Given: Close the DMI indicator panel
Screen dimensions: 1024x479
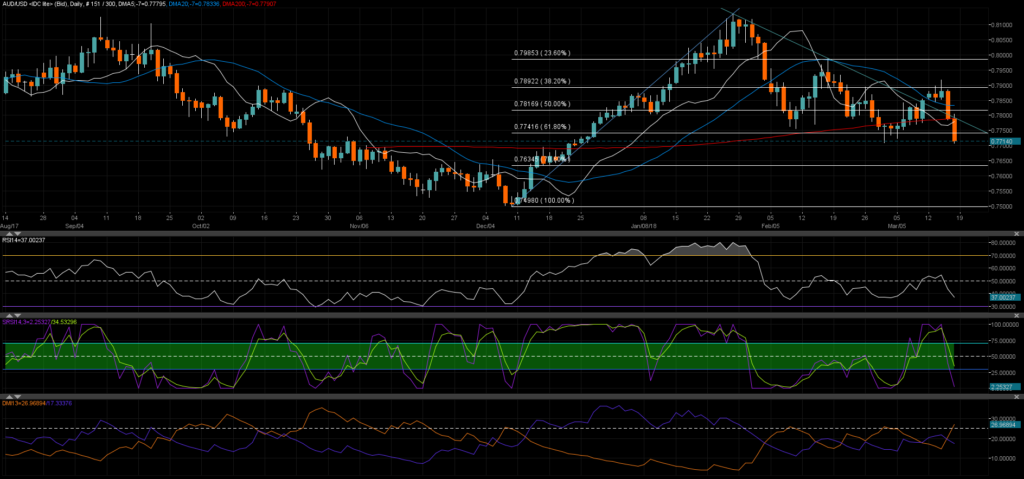Looking at the screenshot, I should click(1016, 396).
